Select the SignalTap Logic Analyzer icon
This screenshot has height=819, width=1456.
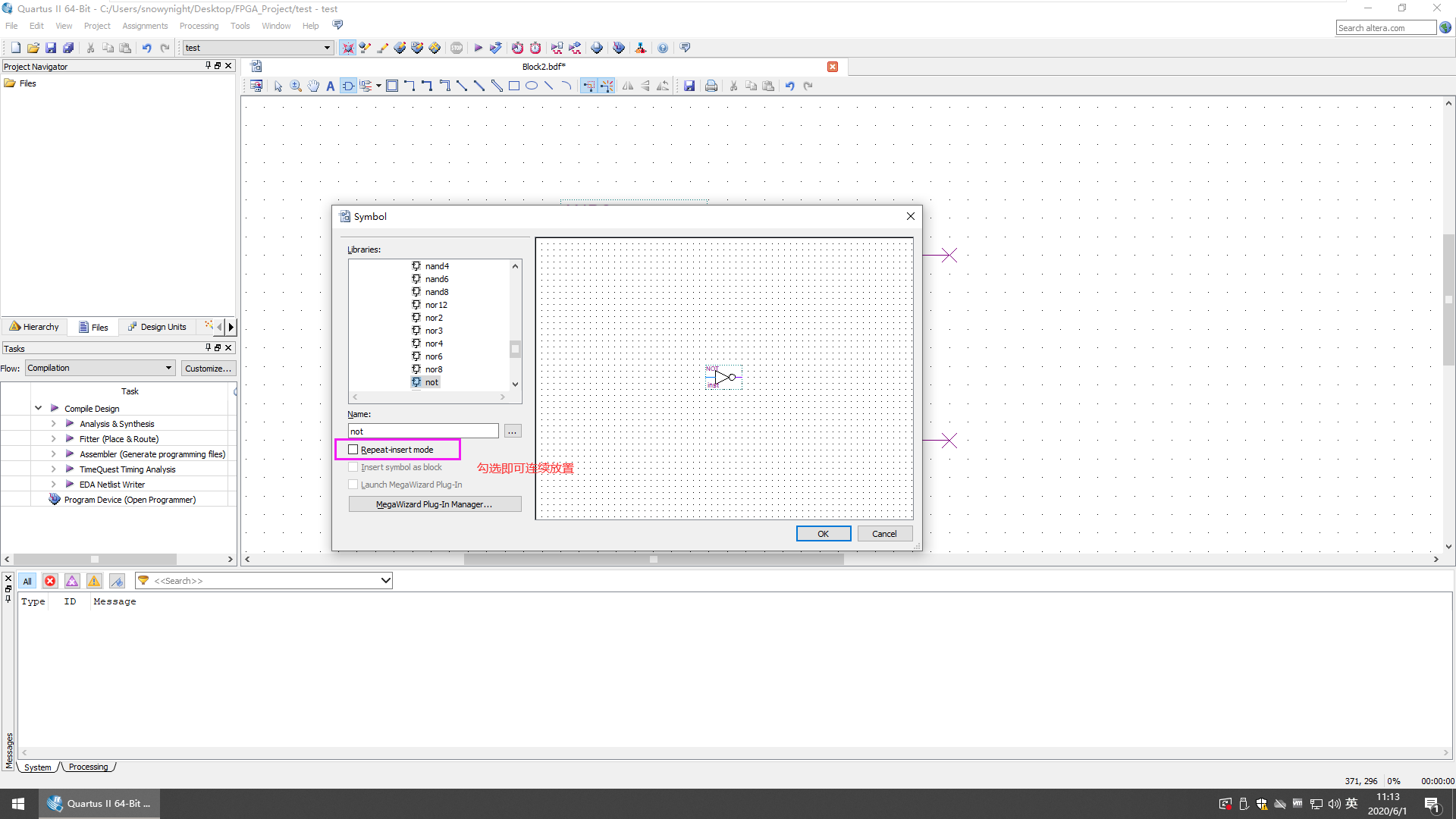point(619,47)
